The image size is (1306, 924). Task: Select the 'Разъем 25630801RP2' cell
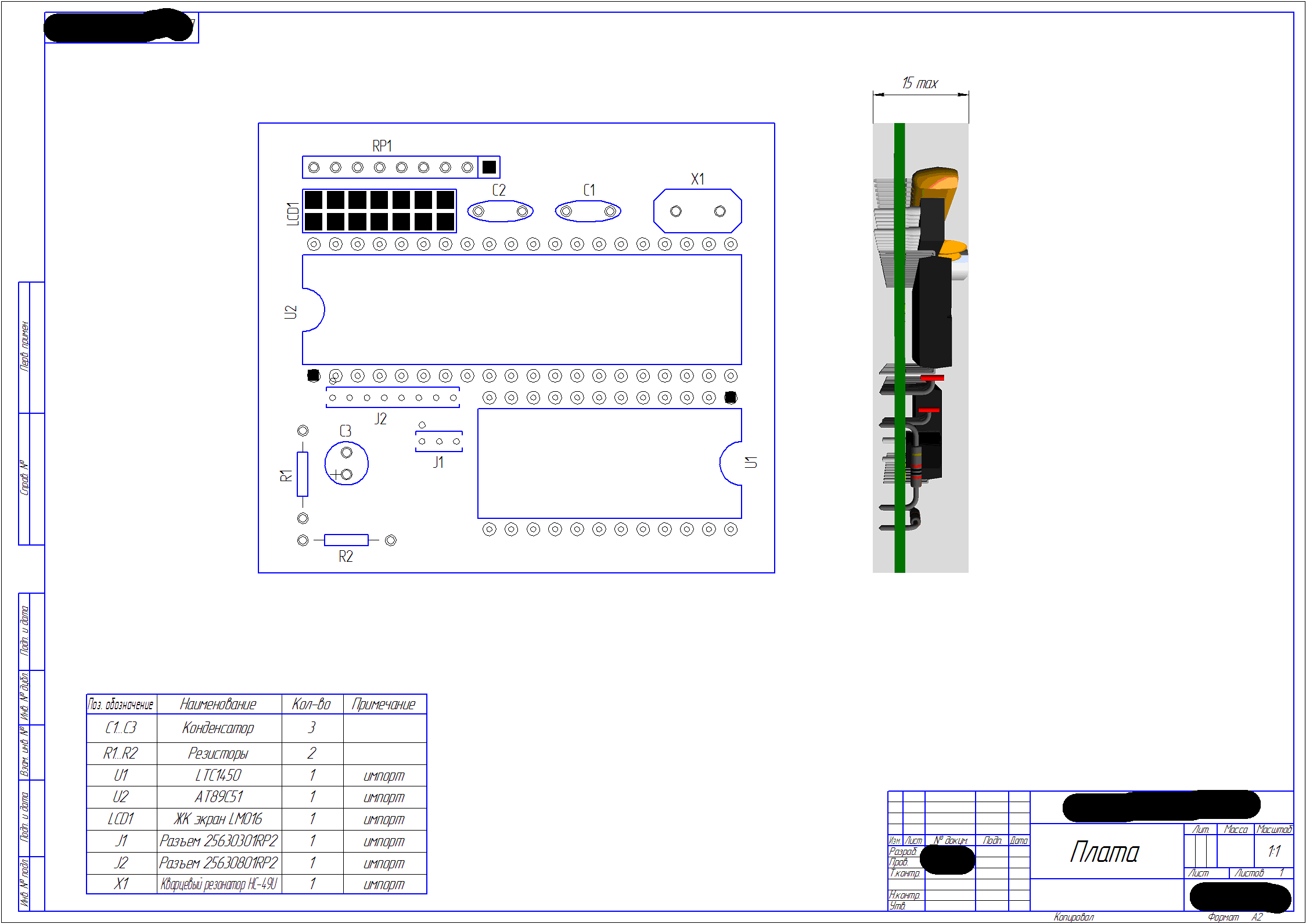tap(219, 863)
